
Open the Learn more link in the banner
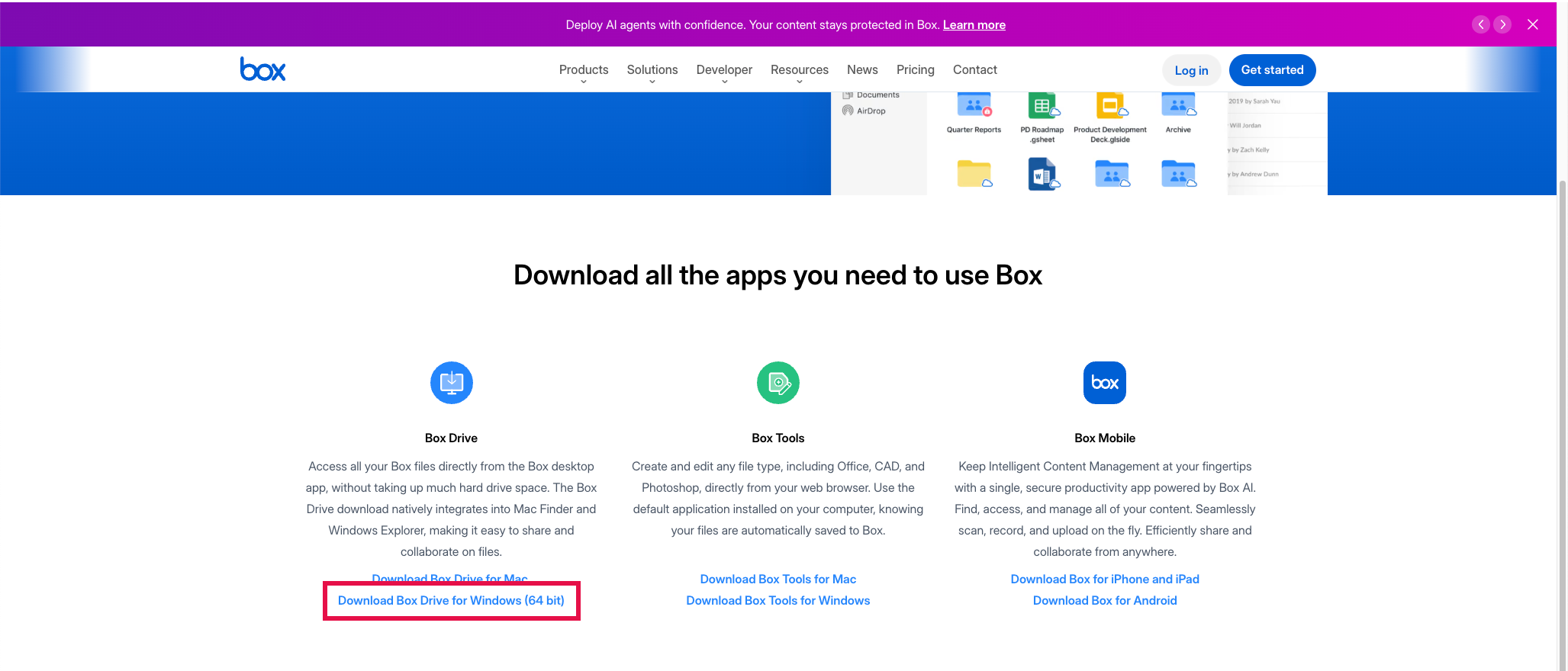974,24
